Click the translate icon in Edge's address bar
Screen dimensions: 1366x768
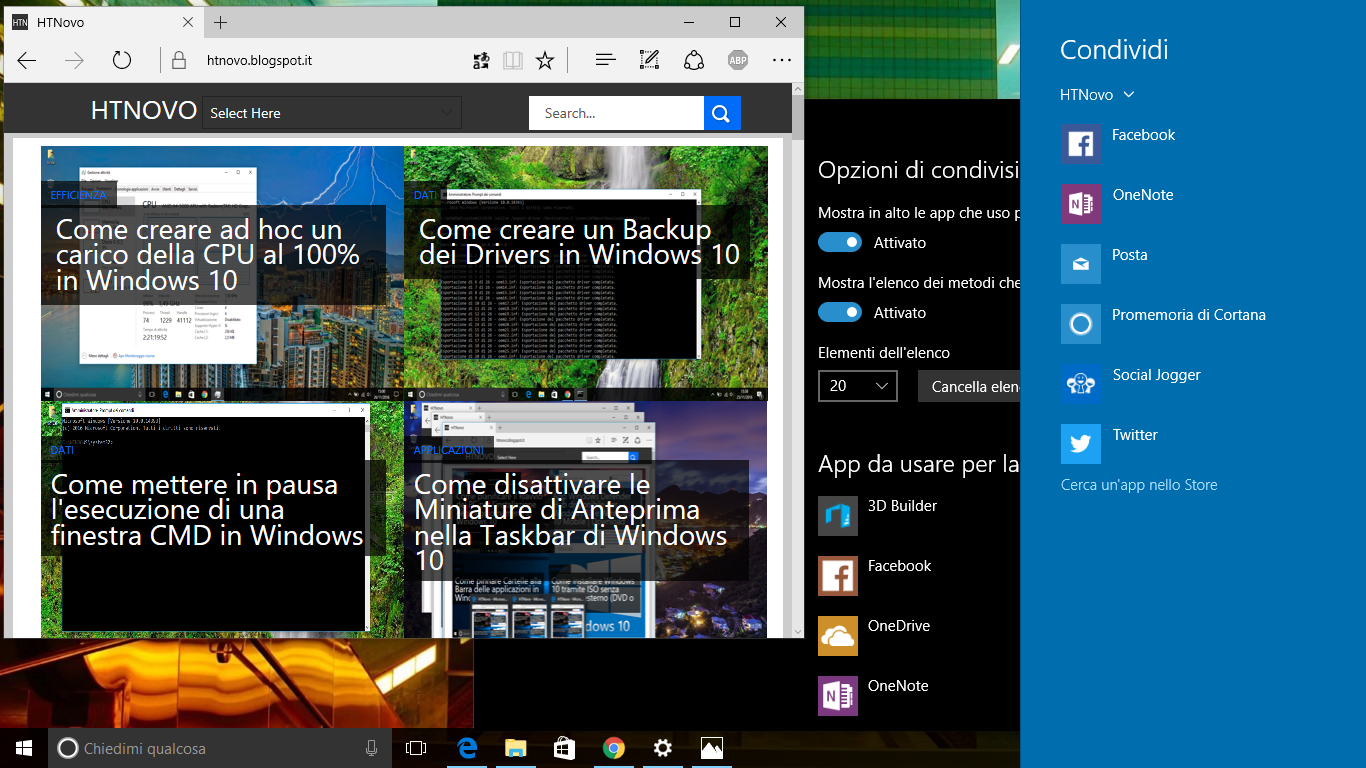pyautogui.click(x=482, y=60)
